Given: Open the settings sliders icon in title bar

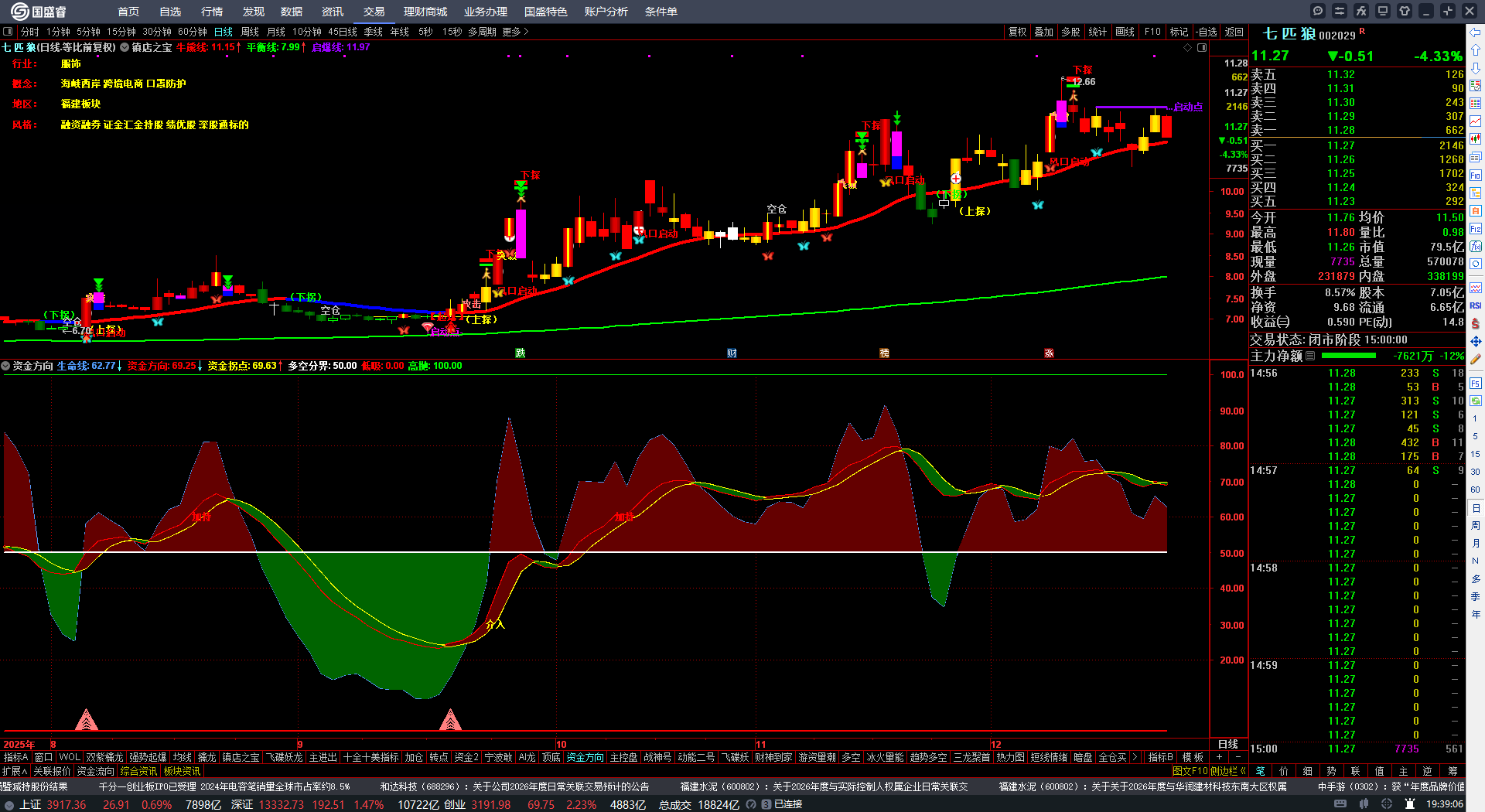Looking at the screenshot, I should 1340,11.
